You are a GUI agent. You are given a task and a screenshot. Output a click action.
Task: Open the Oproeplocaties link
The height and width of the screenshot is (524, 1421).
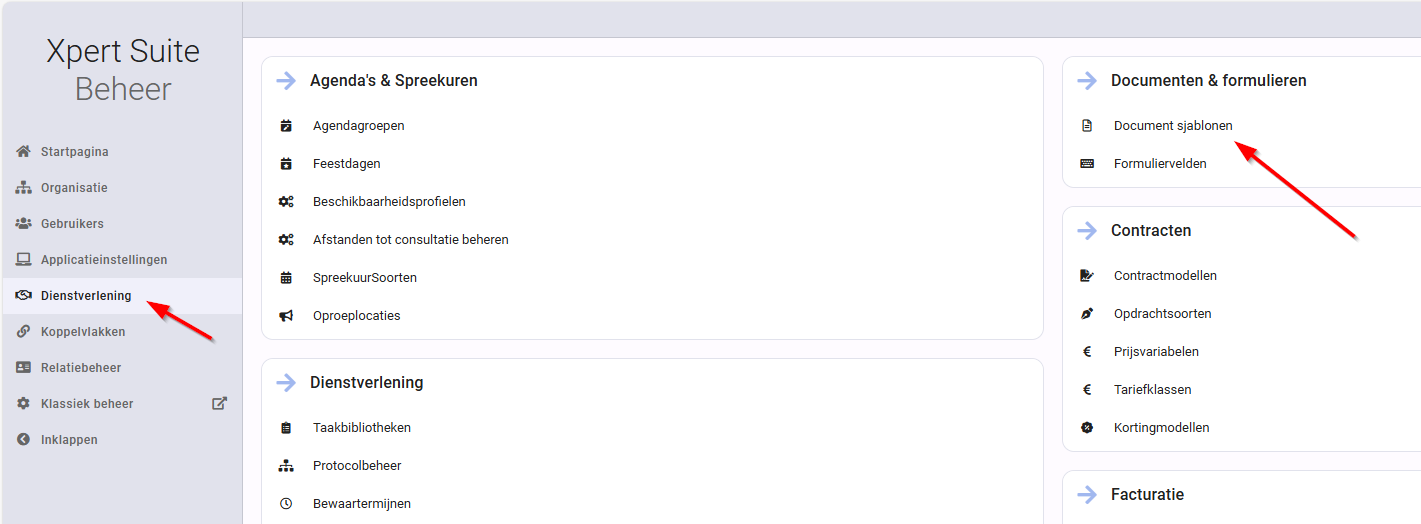(x=356, y=316)
